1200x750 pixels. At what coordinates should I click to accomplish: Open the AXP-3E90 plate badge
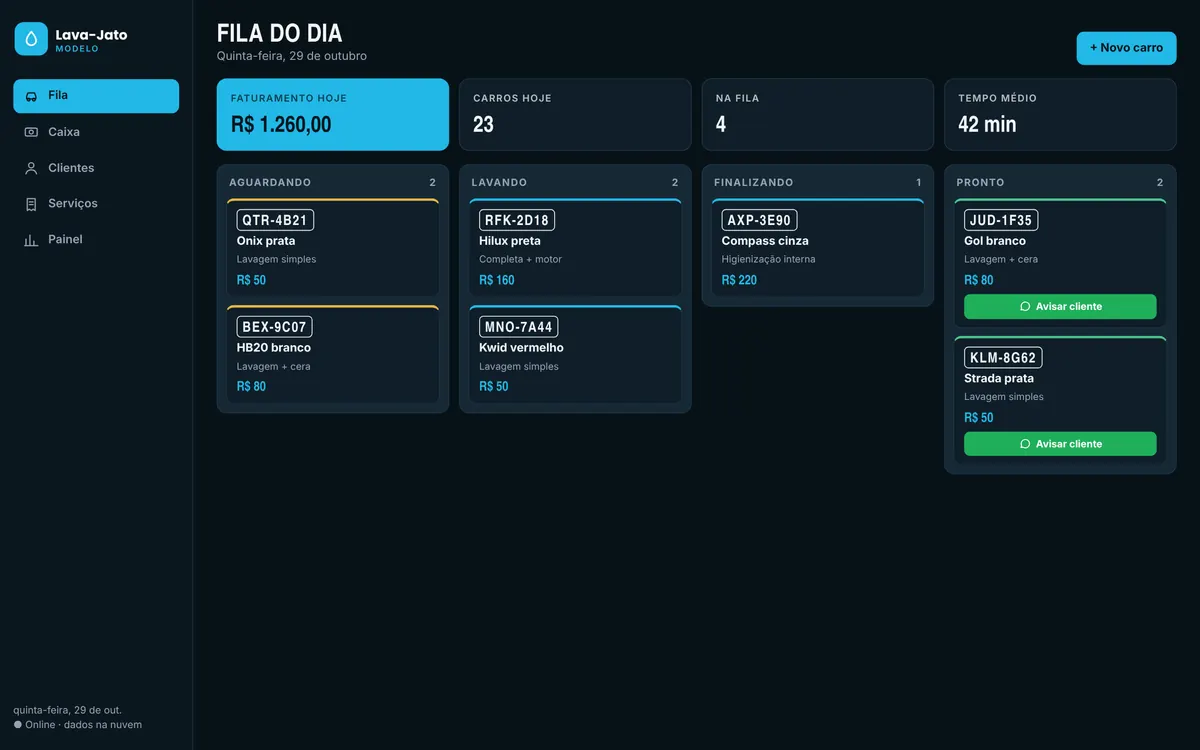(x=759, y=220)
